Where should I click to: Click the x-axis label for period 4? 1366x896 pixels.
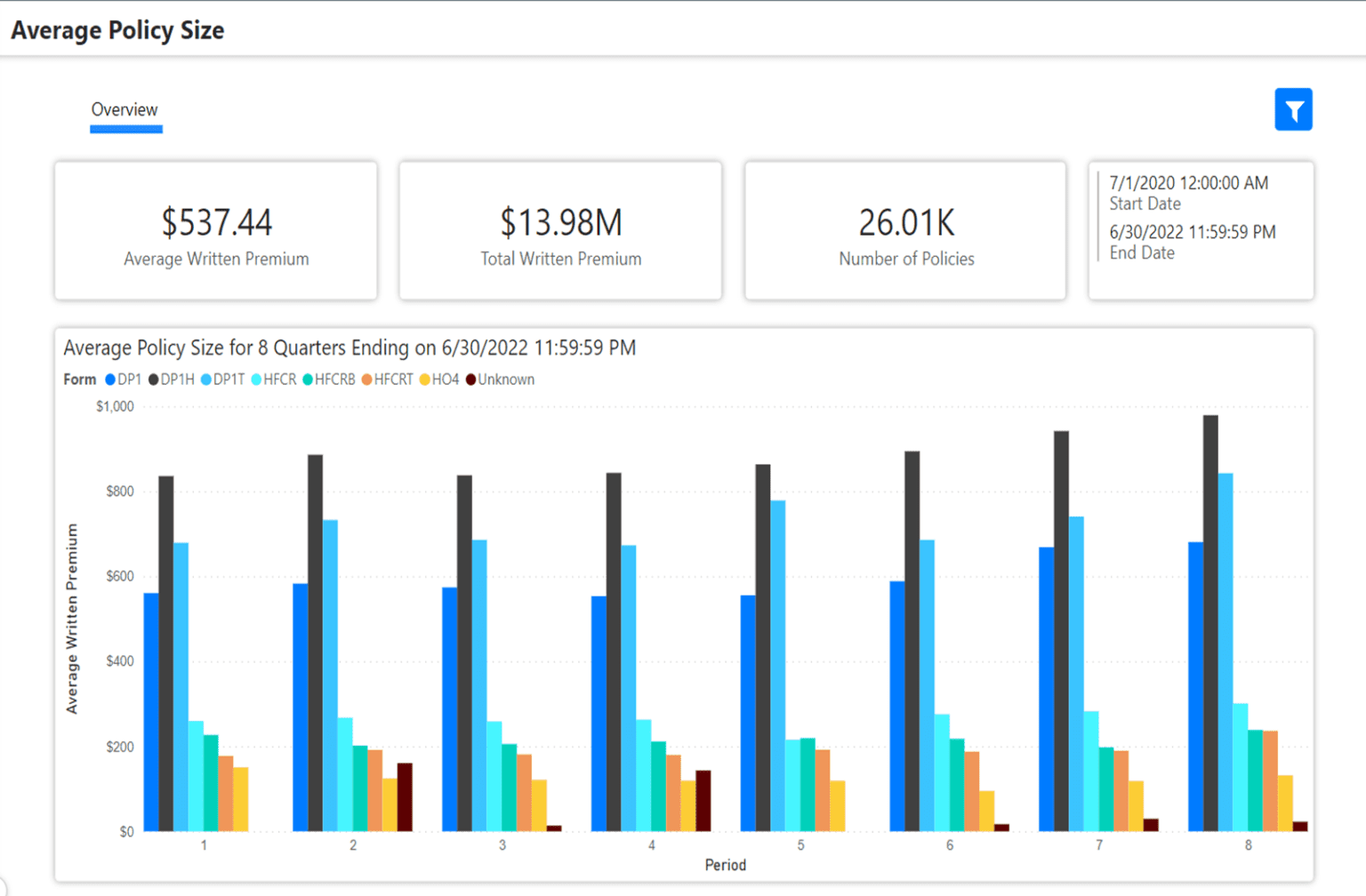click(x=652, y=845)
